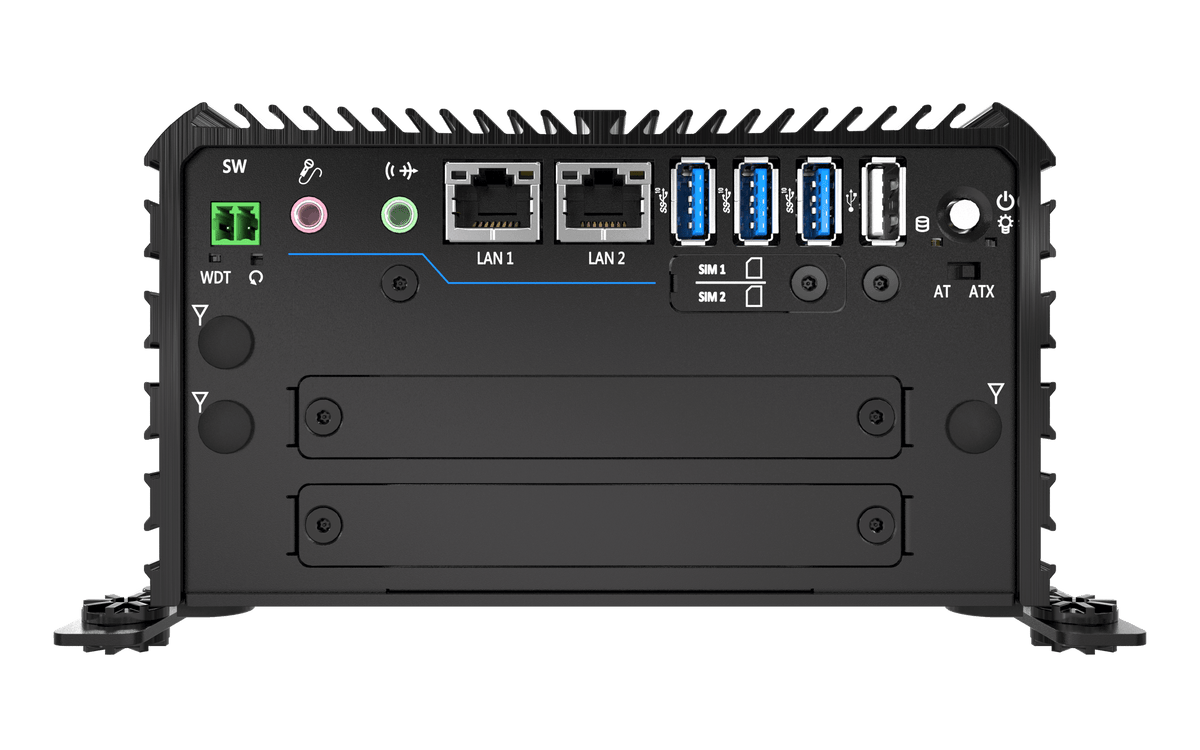The height and width of the screenshot is (750, 1200).
Task: Click antenna symbol on the right side
Action: (995, 391)
